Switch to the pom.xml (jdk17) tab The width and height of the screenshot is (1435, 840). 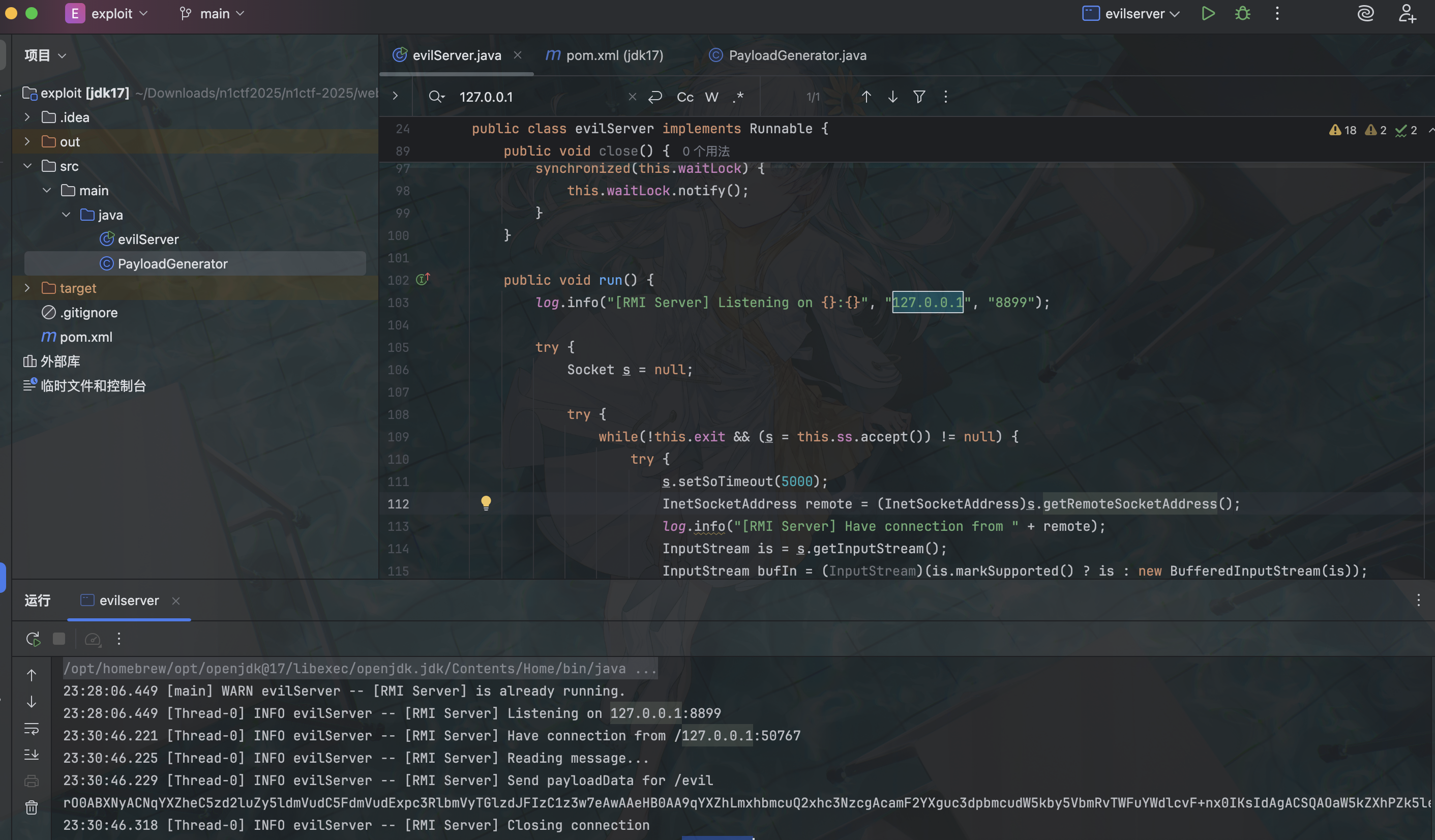(x=614, y=55)
